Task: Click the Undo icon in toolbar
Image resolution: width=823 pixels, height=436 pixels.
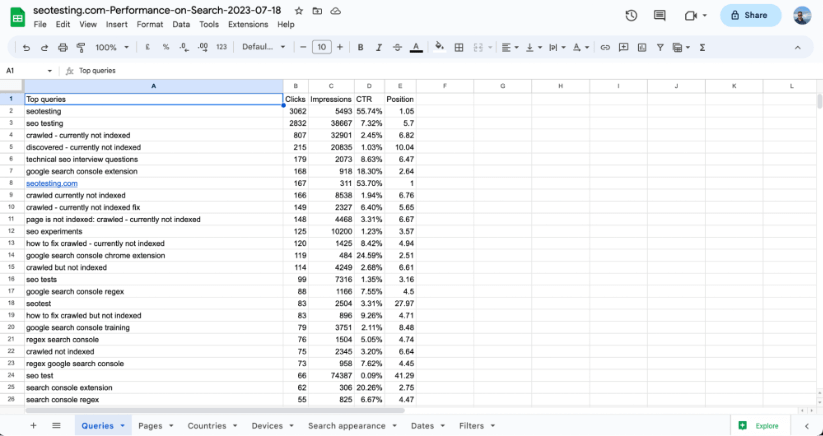Action: (26, 48)
